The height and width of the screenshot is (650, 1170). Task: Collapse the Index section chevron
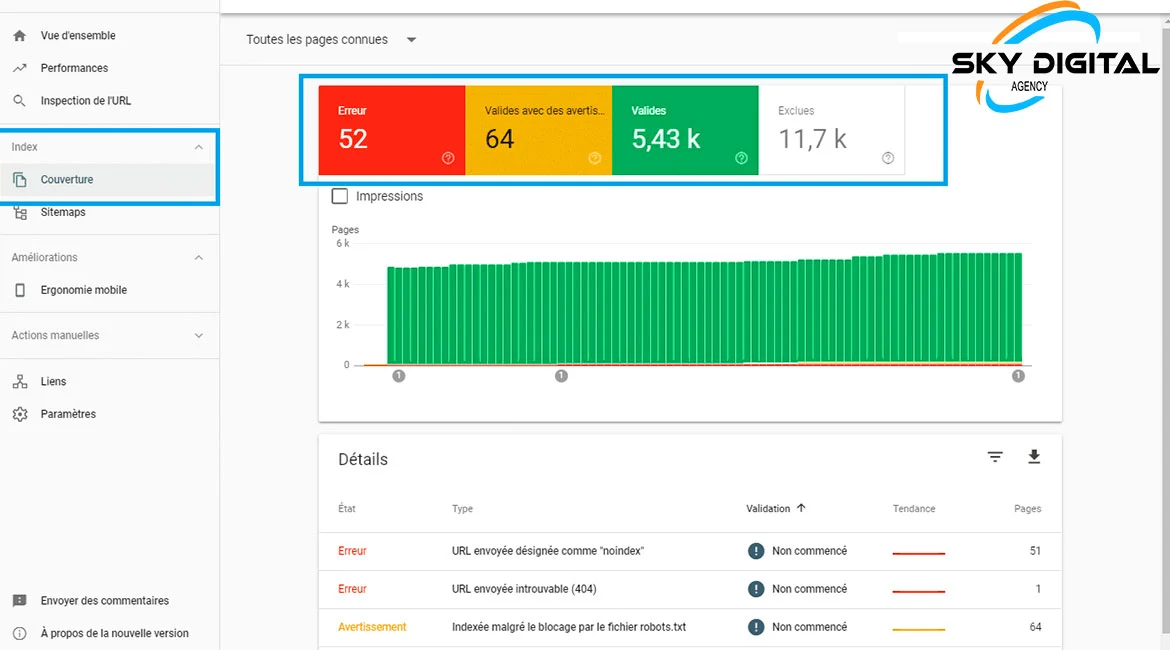click(x=198, y=147)
